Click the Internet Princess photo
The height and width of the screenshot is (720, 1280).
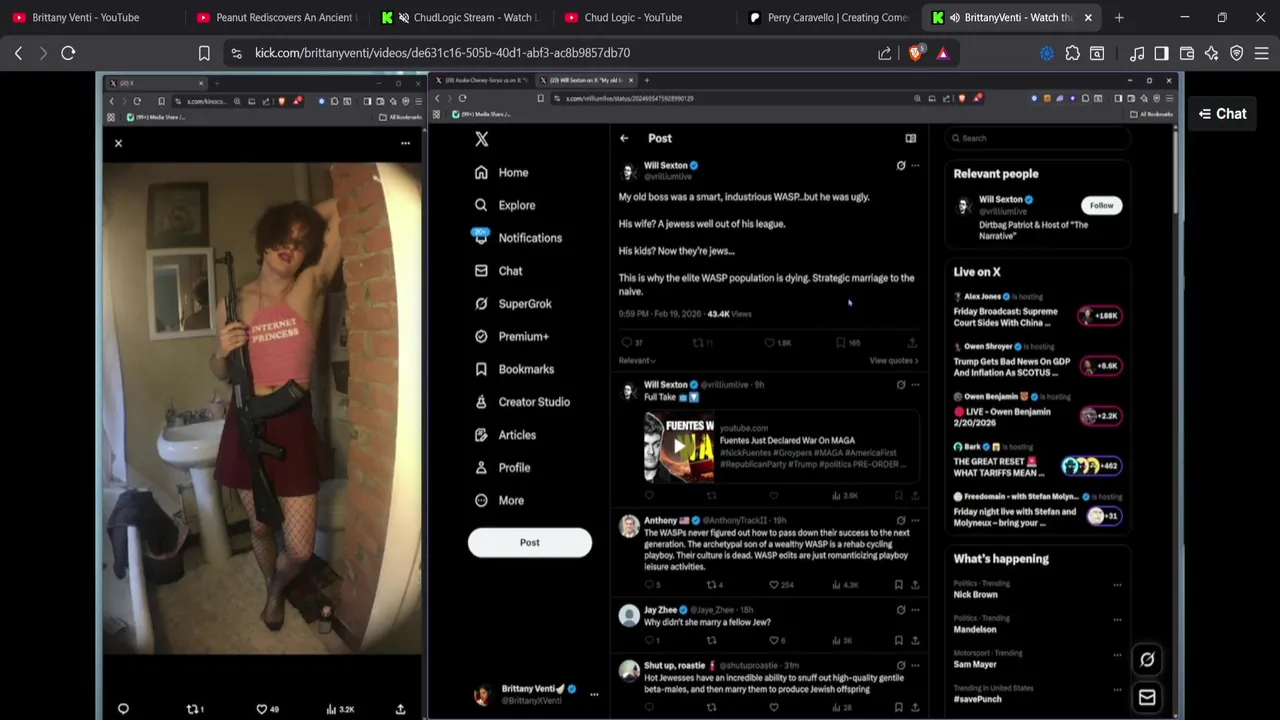click(262, 408)
